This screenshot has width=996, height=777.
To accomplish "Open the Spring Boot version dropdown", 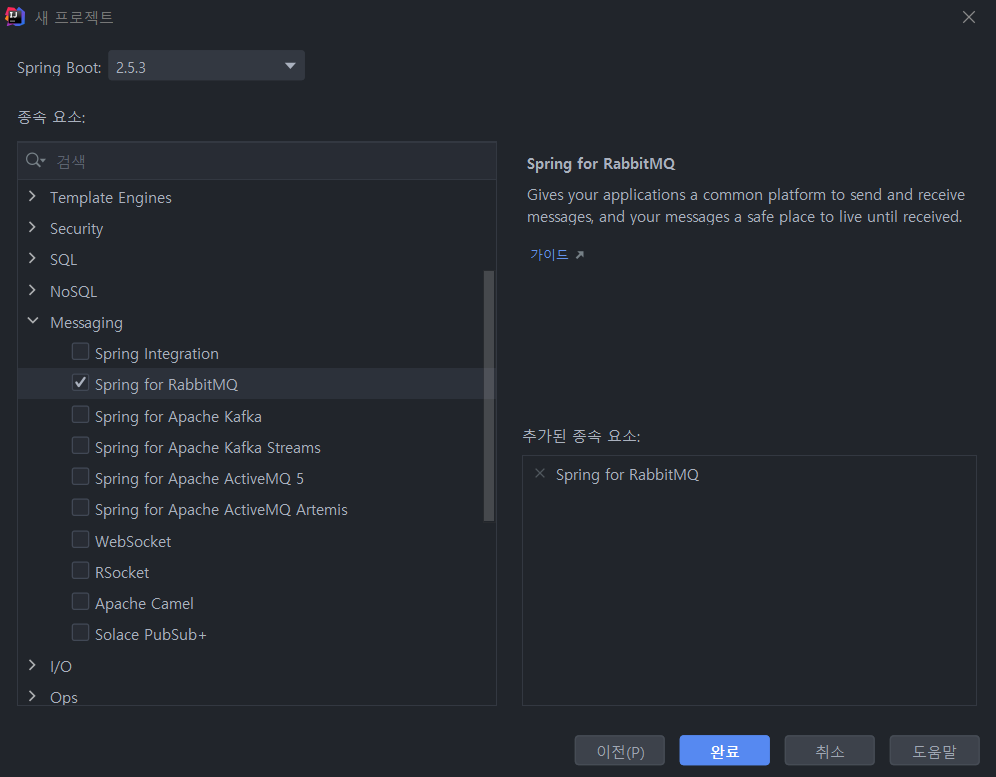I will (x=206, y=66).
